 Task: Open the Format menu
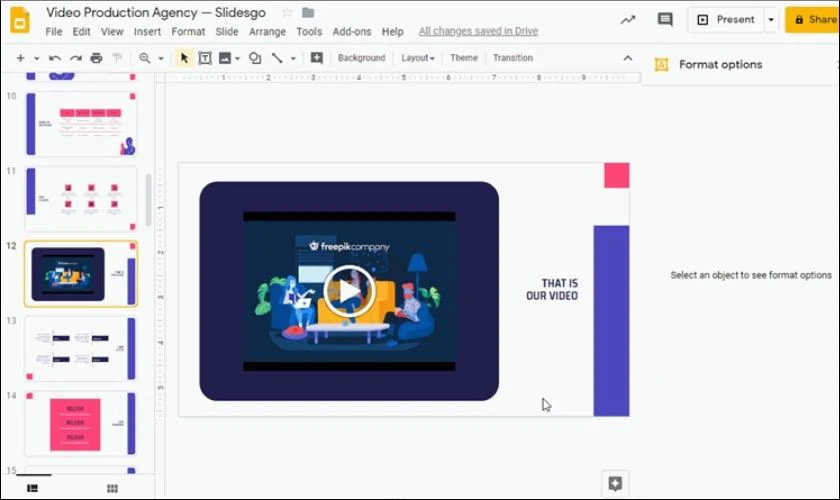[x=188, y=32]
